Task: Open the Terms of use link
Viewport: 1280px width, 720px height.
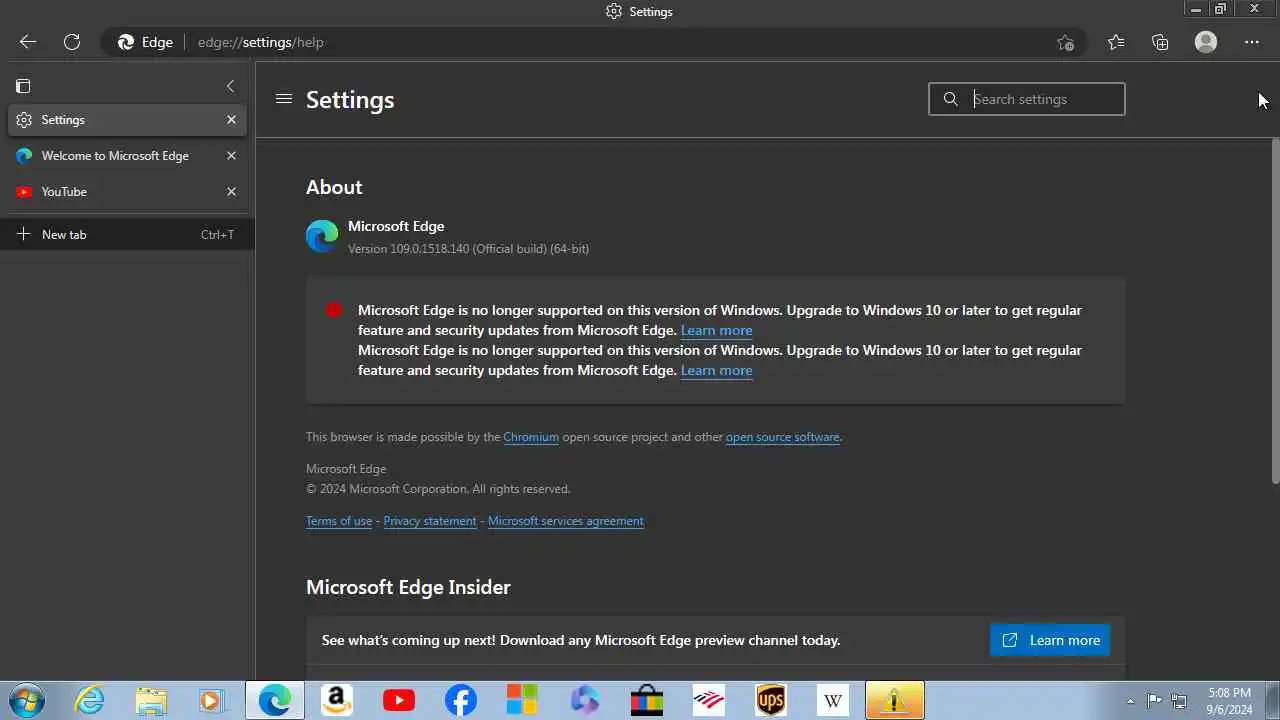Action: point(339,521)
